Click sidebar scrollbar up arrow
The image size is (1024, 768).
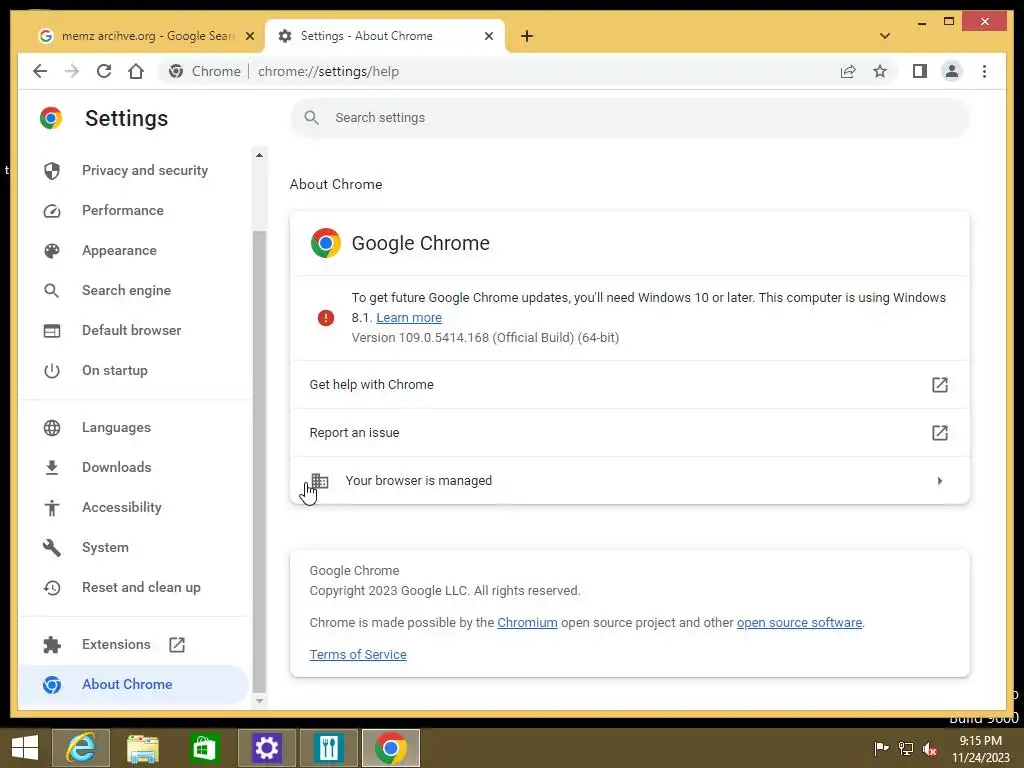(259, 155)
